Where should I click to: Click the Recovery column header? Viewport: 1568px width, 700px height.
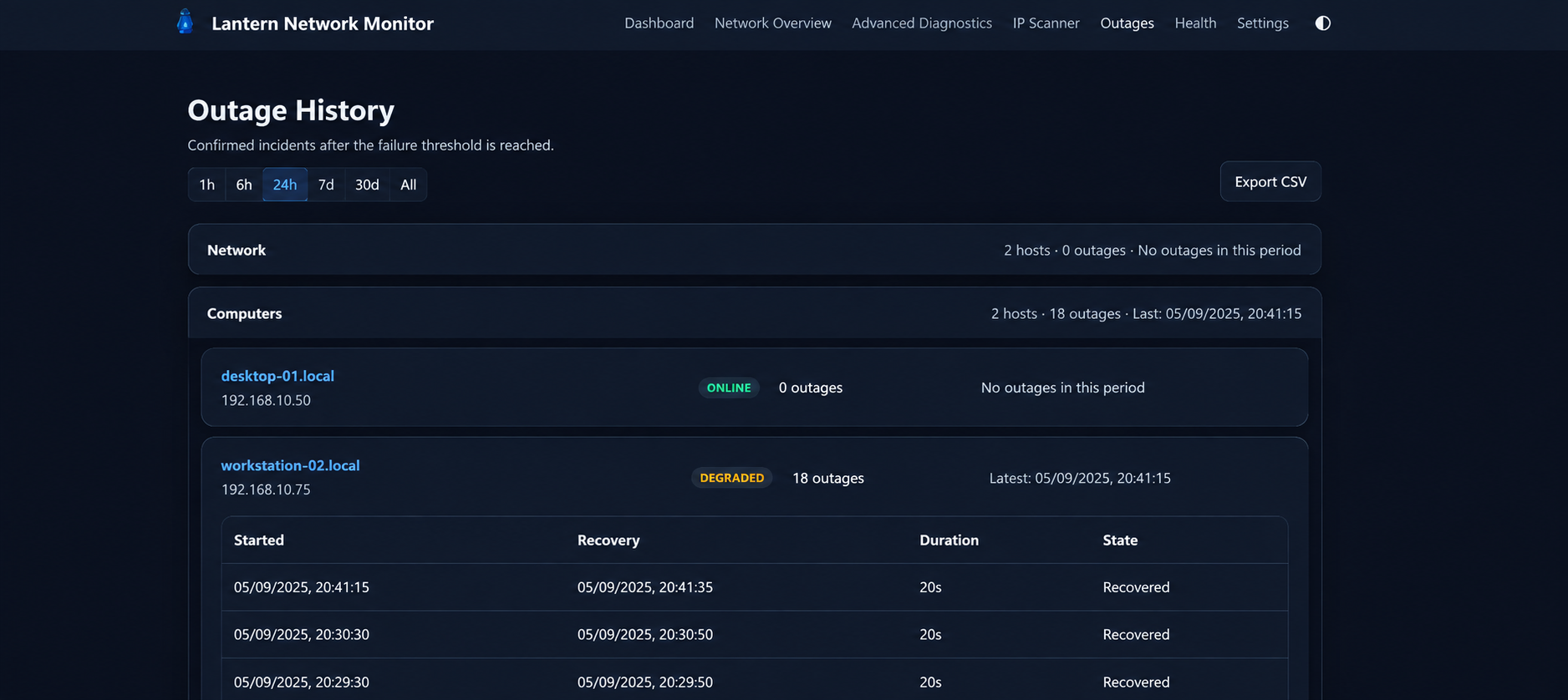[x=608, y=540]
